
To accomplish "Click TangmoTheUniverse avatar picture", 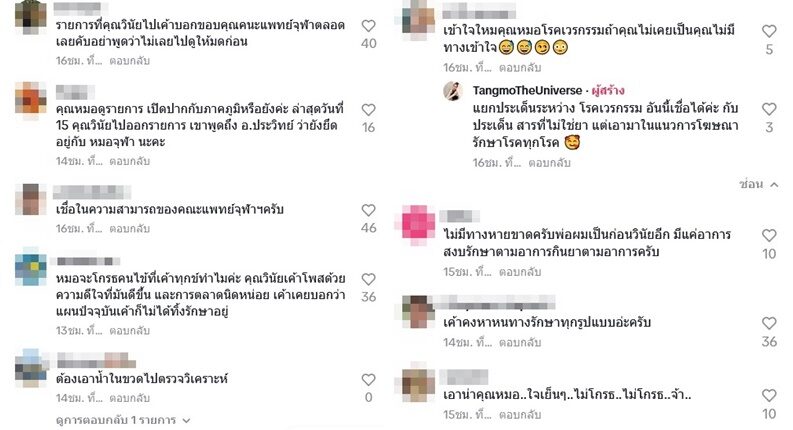I will pos(453,92).
